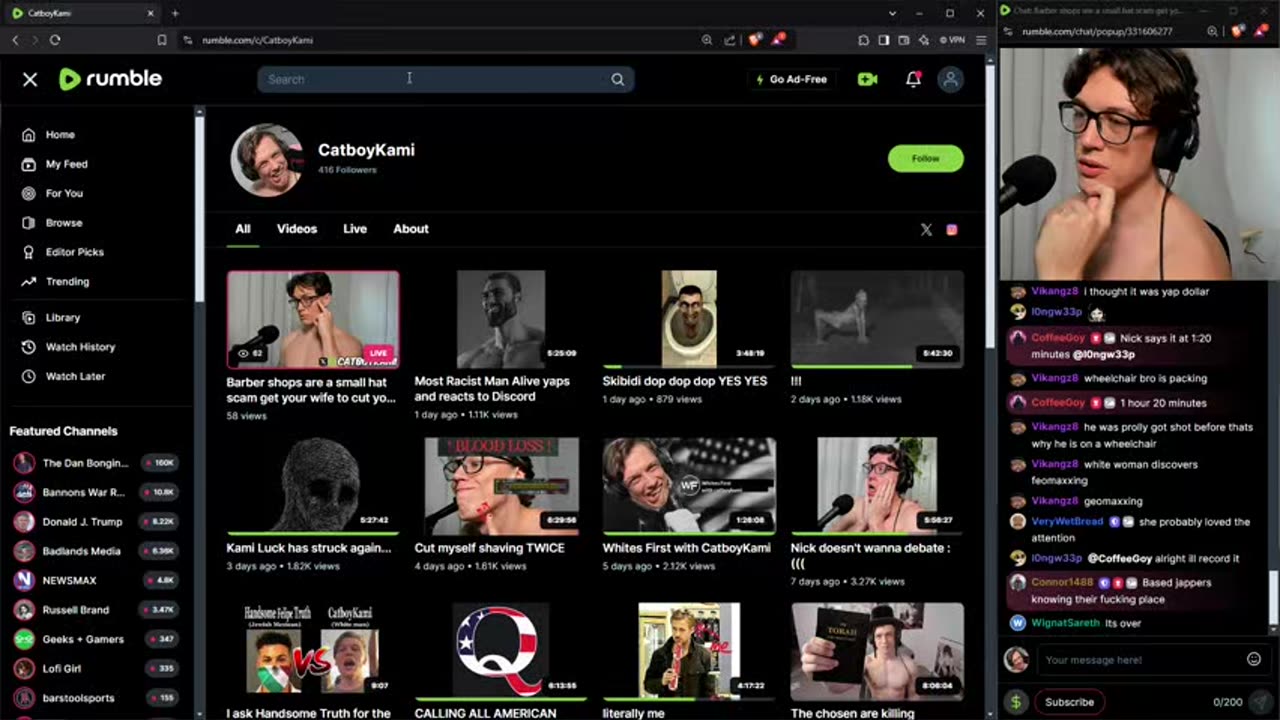The width and height of the screenshot is (1280, 720).
Task: Open the notifications bell
Action: click(913, 79)
